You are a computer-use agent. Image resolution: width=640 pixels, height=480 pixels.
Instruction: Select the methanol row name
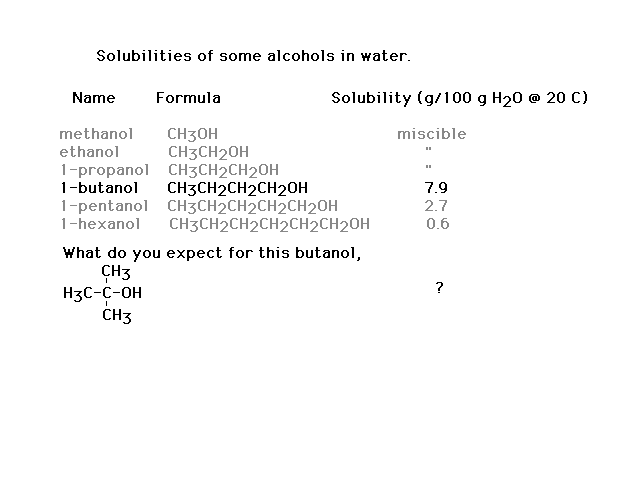[x=96, y=134]
